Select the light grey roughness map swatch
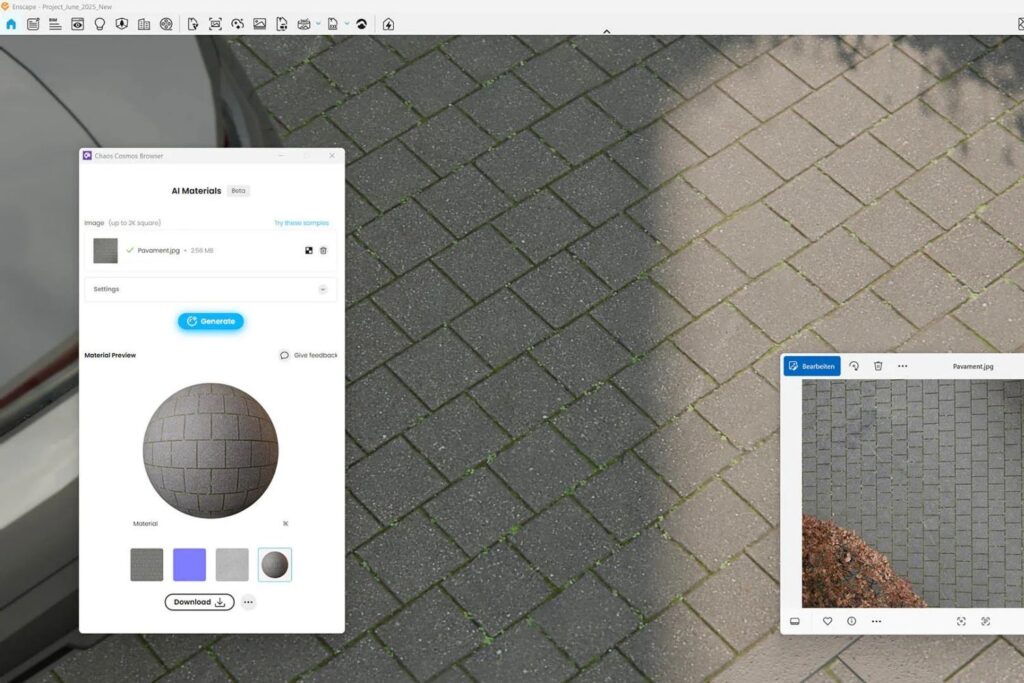 pos(232,565)
